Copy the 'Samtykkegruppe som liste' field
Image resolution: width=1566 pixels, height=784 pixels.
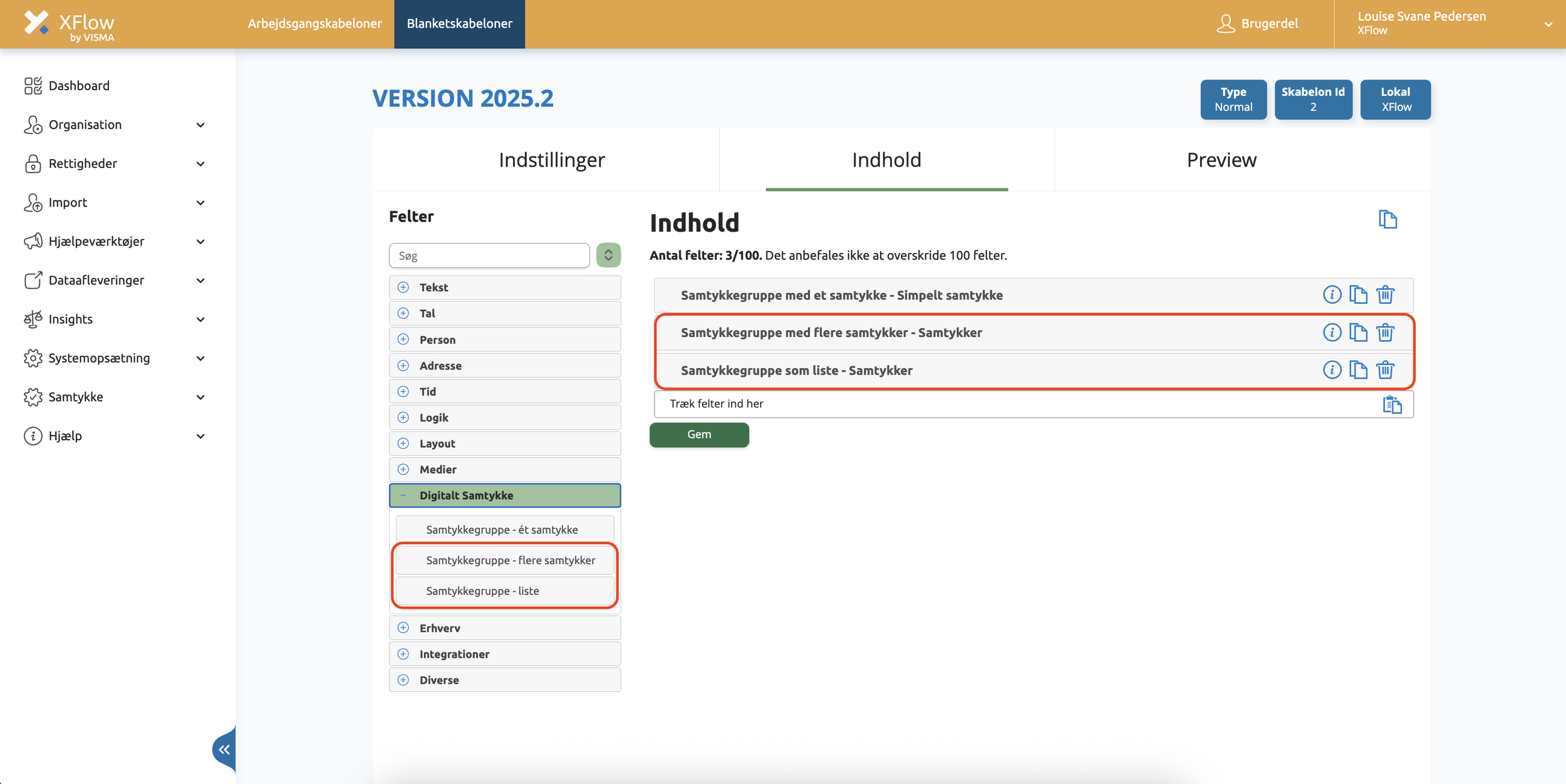click(x=1358, y=369)
